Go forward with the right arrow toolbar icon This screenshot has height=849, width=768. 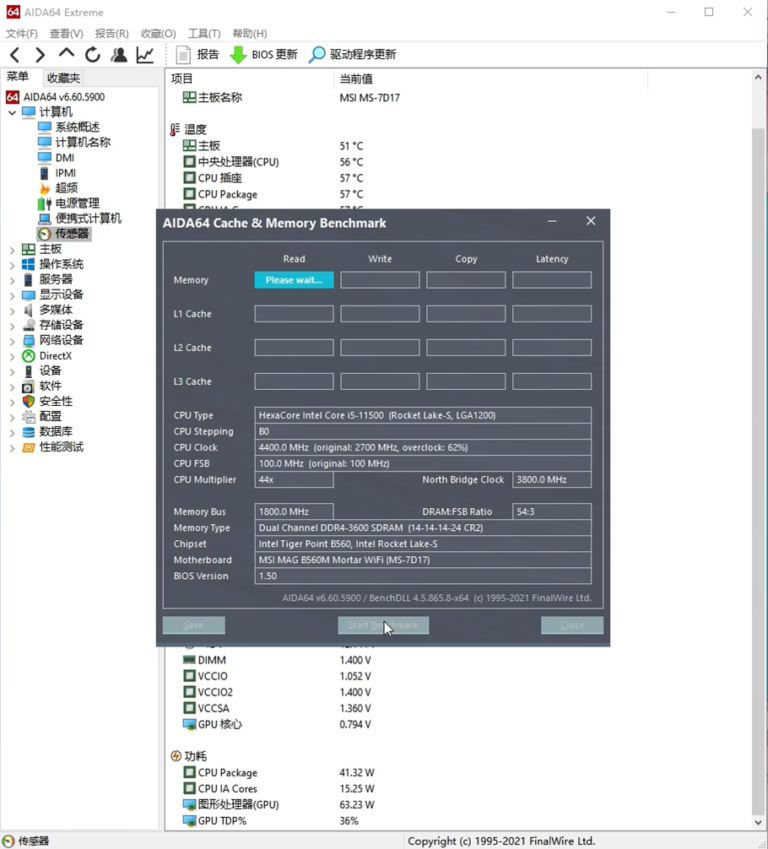[40, 55]
